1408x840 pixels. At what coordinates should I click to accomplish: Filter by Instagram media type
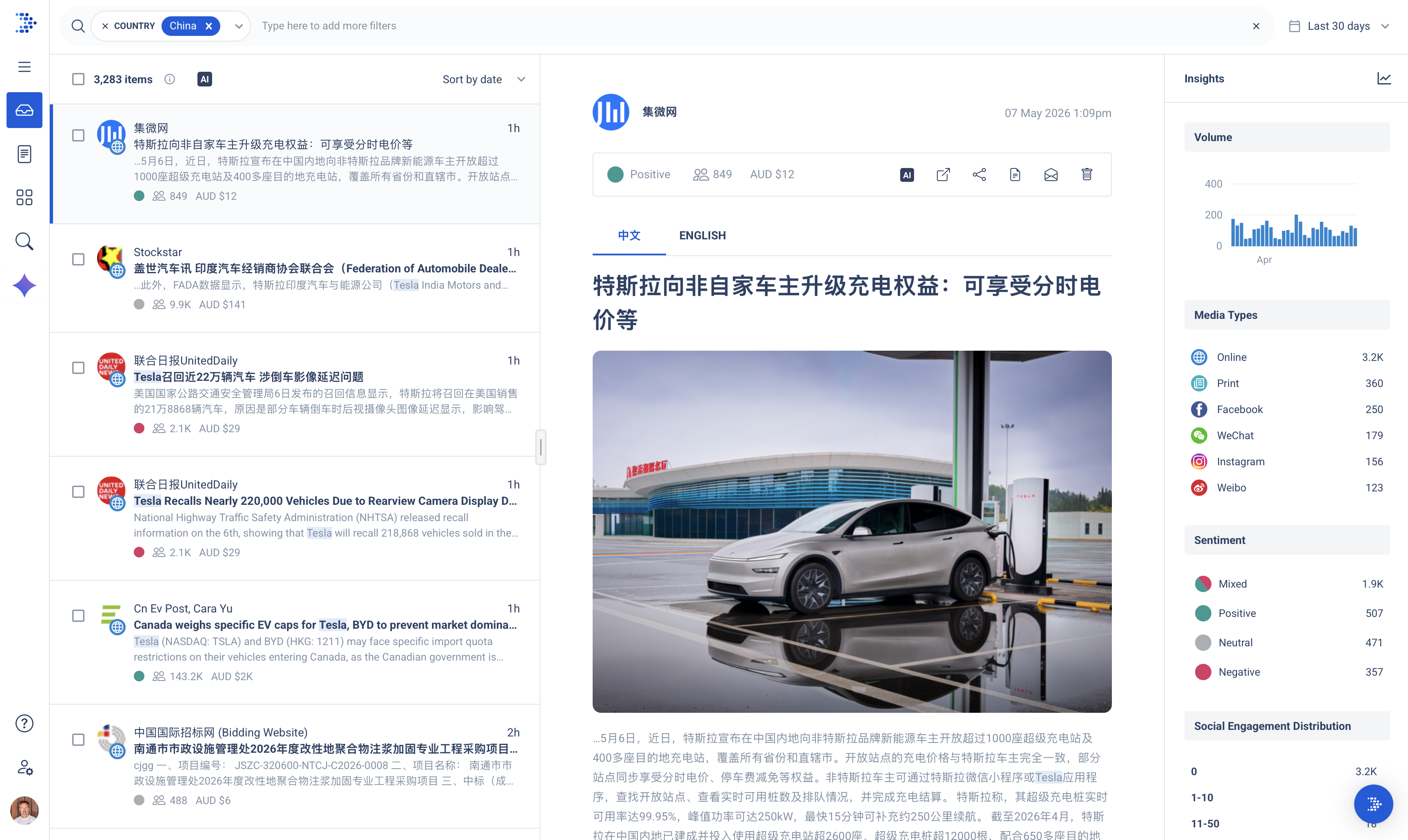coord(1286,461)
